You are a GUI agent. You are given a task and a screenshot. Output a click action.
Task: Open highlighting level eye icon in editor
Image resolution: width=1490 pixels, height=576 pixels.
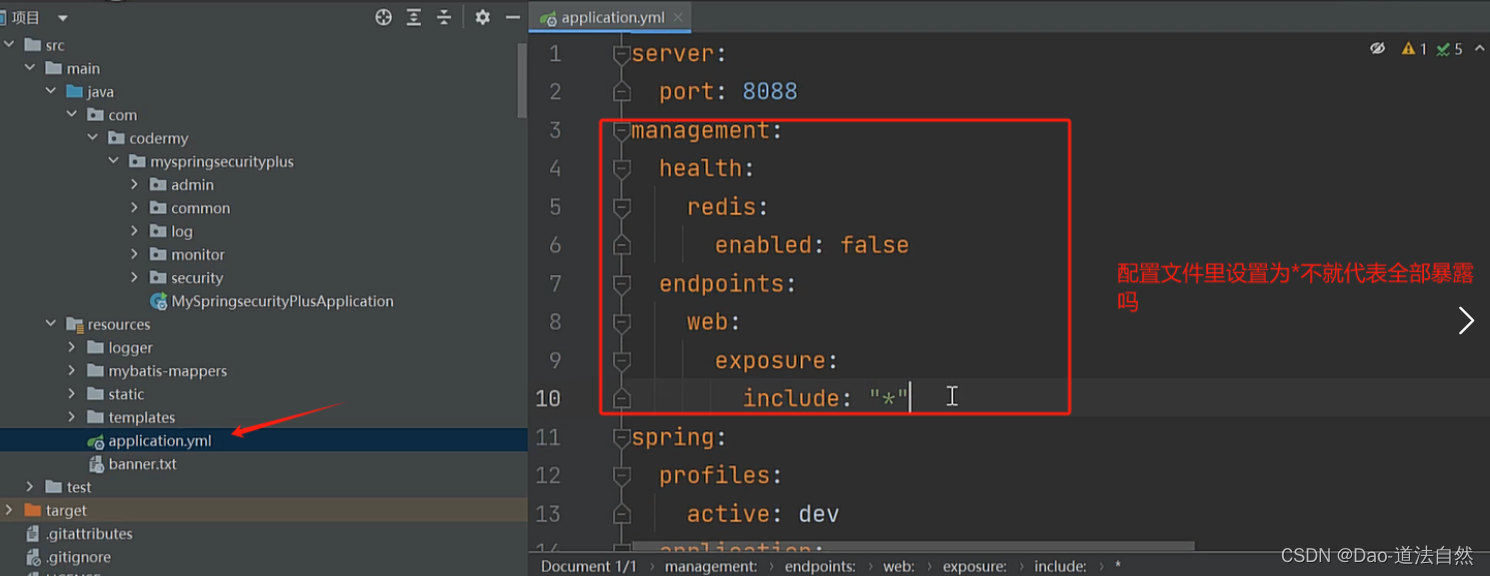coord(1377,47)
